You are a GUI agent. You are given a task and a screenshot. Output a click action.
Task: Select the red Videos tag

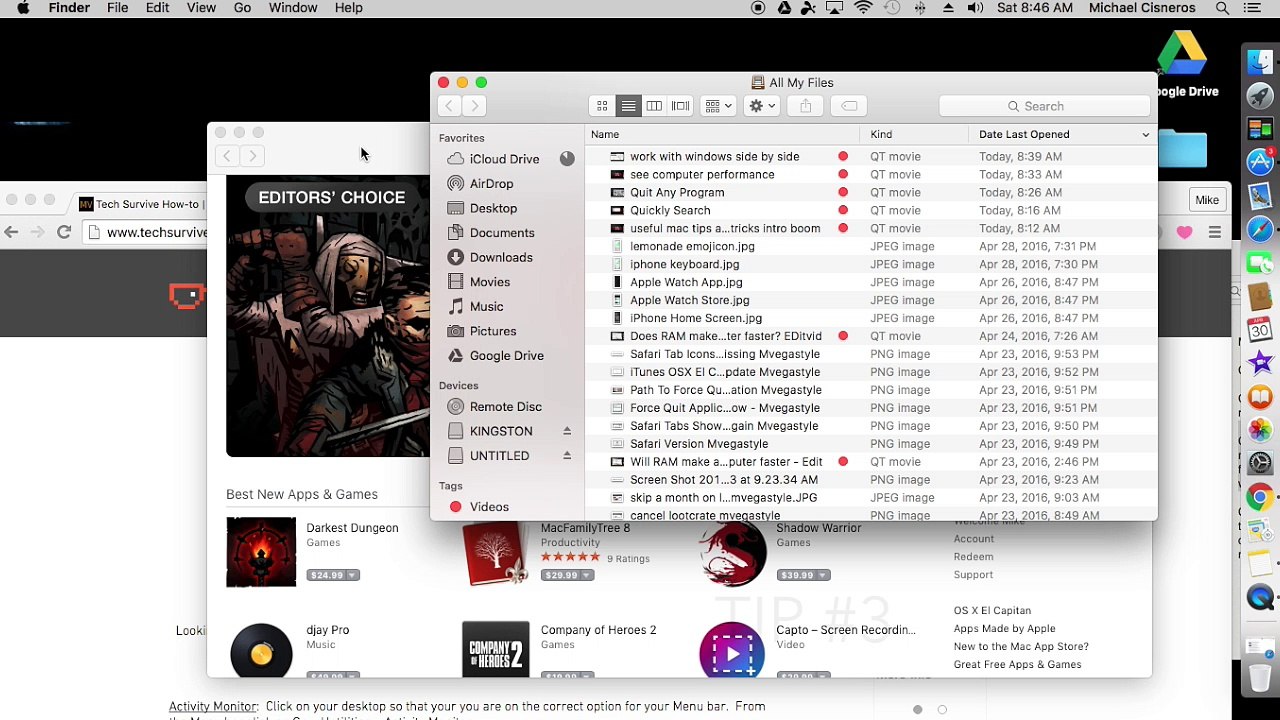[489, 507]
